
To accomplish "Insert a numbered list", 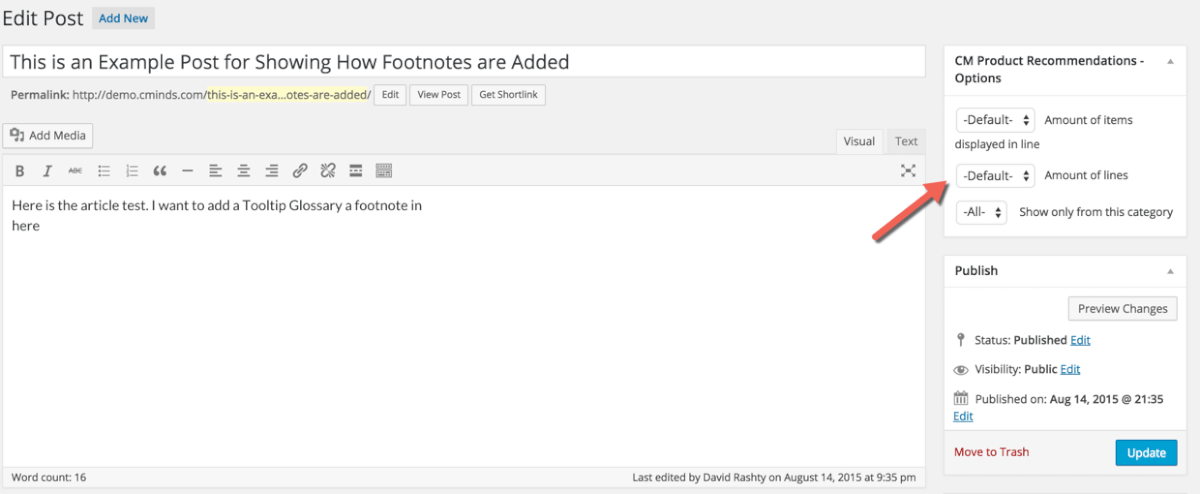I will pos(131,171).
